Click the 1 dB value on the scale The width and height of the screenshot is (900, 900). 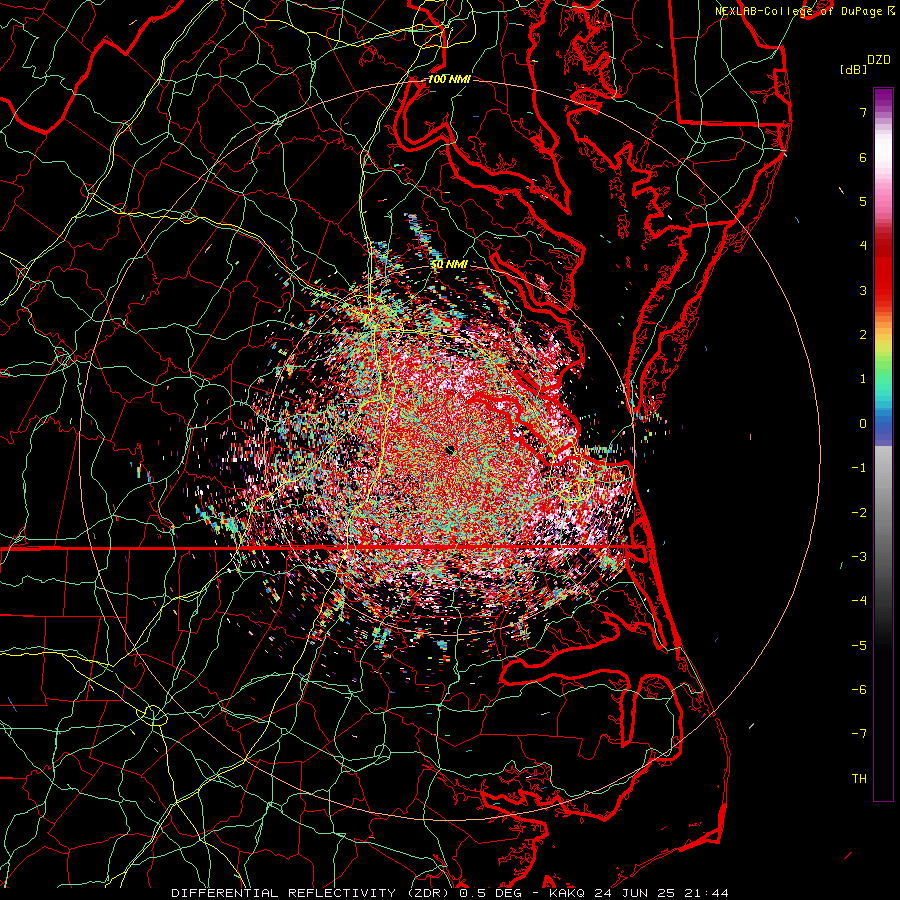(863, 379)
